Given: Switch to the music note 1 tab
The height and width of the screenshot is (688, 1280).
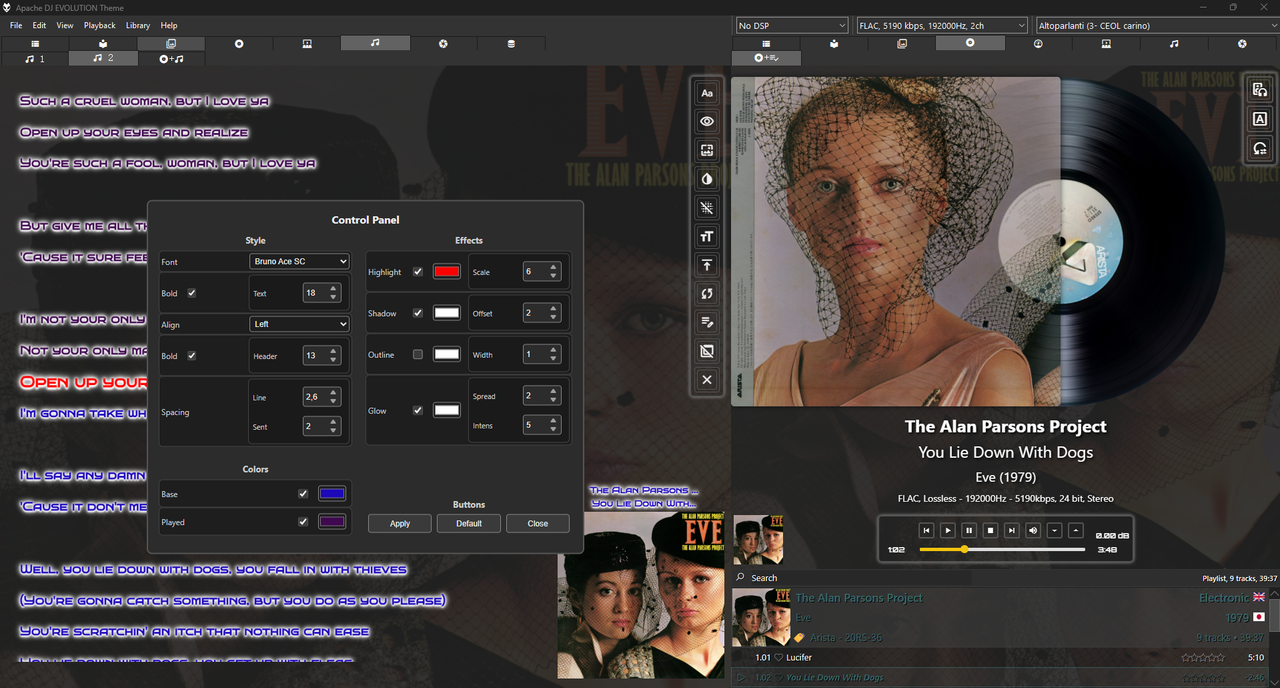Looking at the screenshot, I should coord(35,59).
